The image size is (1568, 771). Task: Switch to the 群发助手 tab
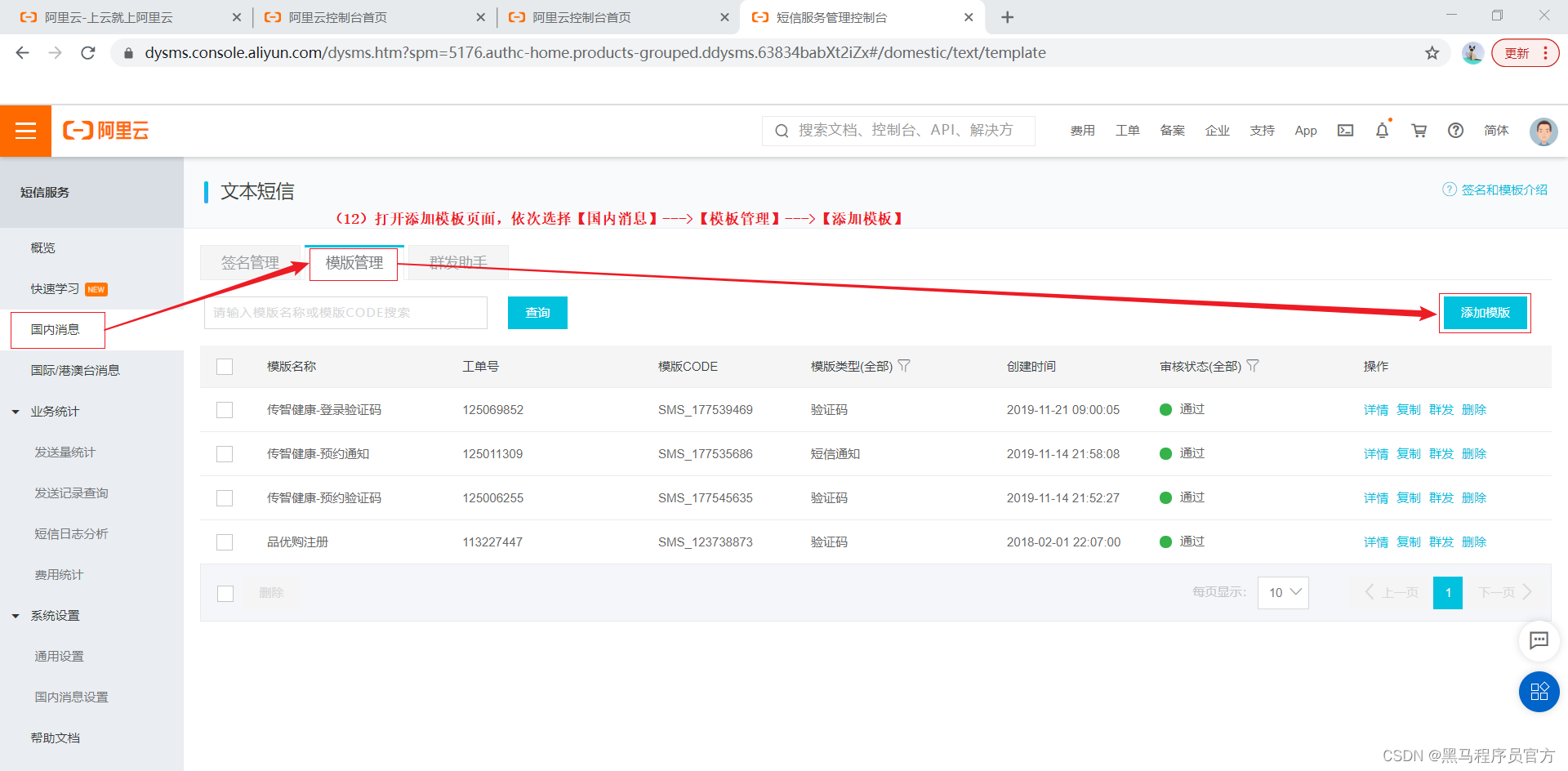458,263
